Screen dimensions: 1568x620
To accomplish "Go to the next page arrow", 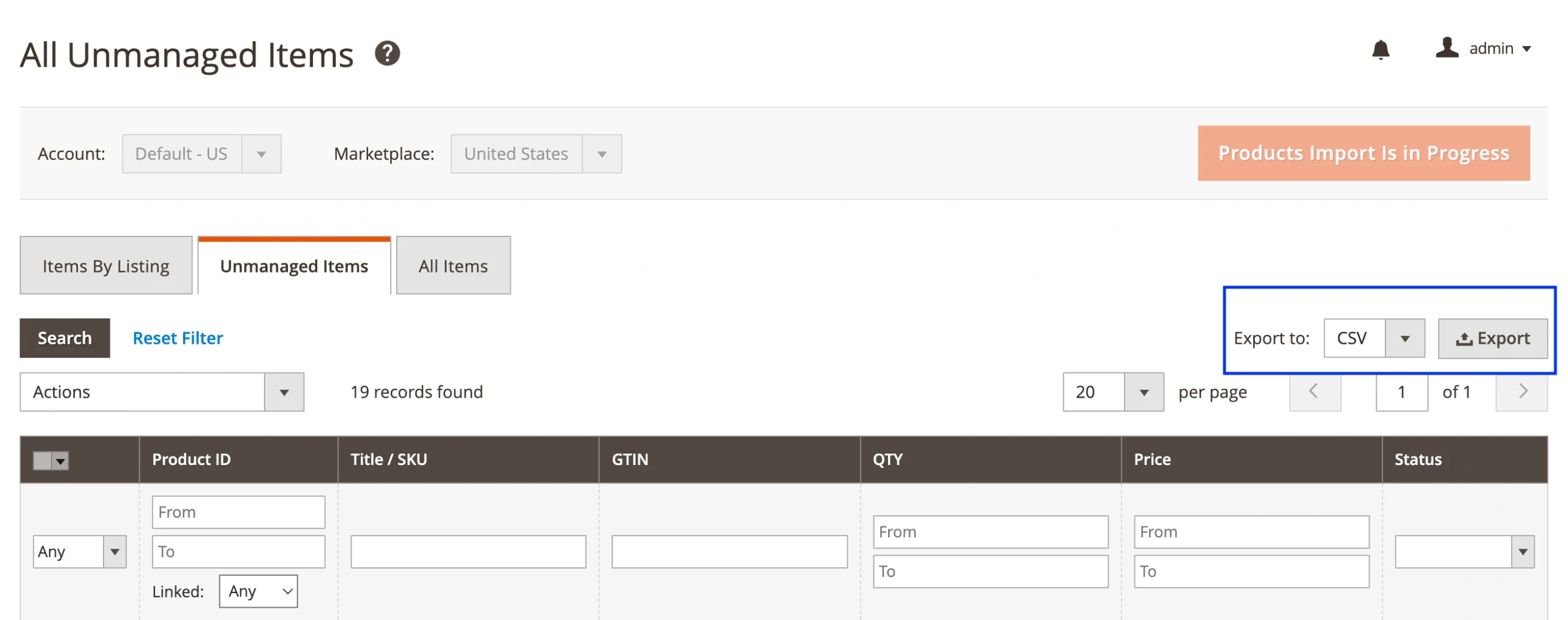I will click(x=1521, y=391).
